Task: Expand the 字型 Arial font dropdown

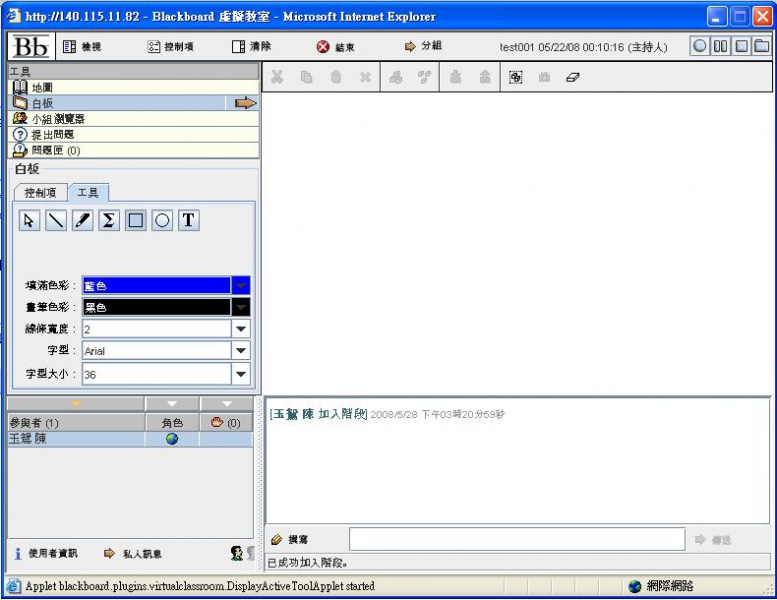Action: (240, 351)
